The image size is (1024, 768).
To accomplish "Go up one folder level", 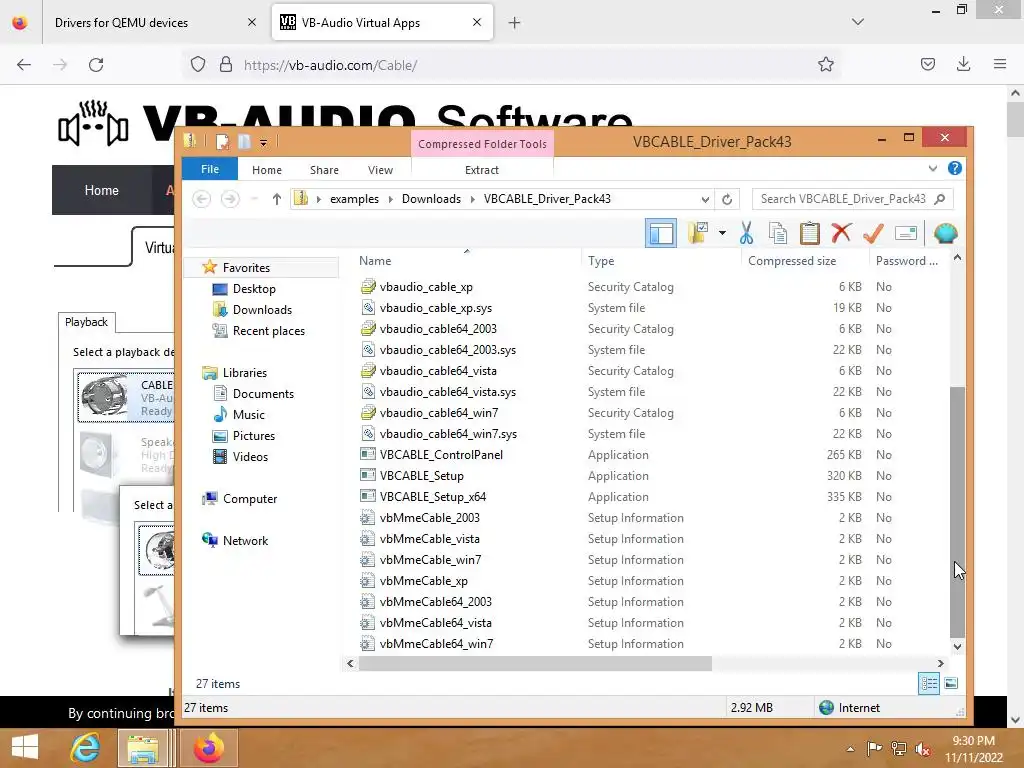I will tap(276, 199).
